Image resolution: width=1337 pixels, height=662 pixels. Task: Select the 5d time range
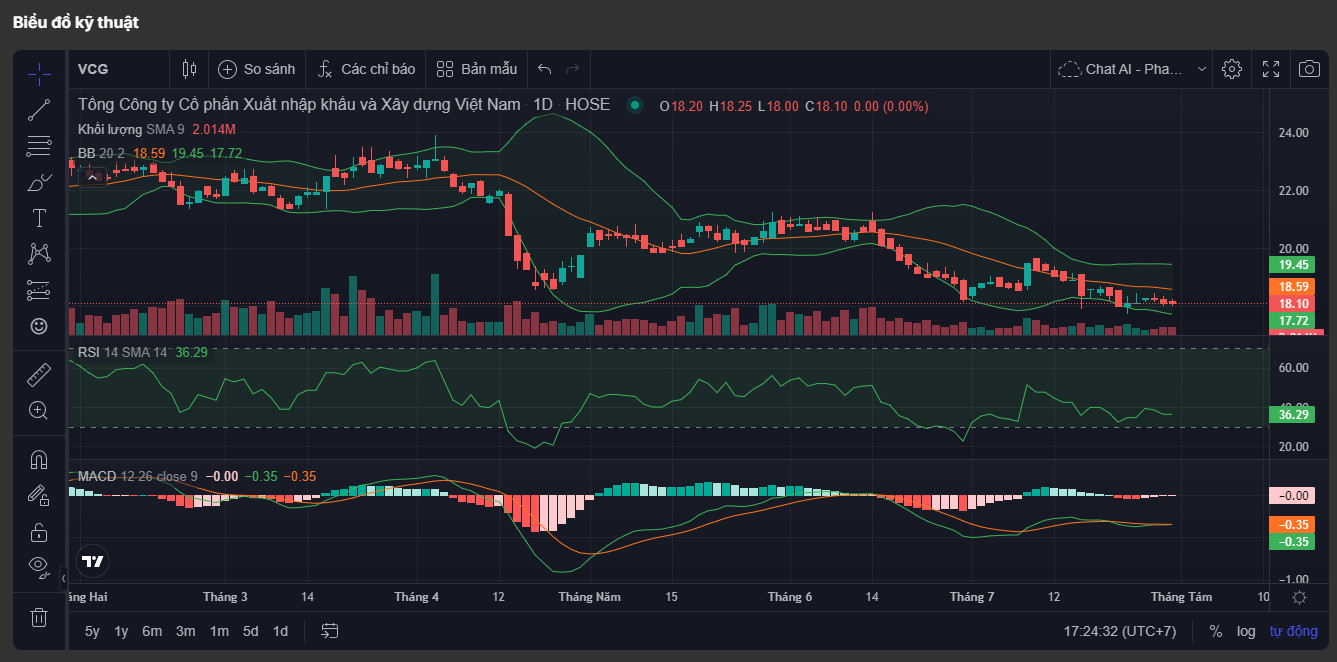point(251,631)
